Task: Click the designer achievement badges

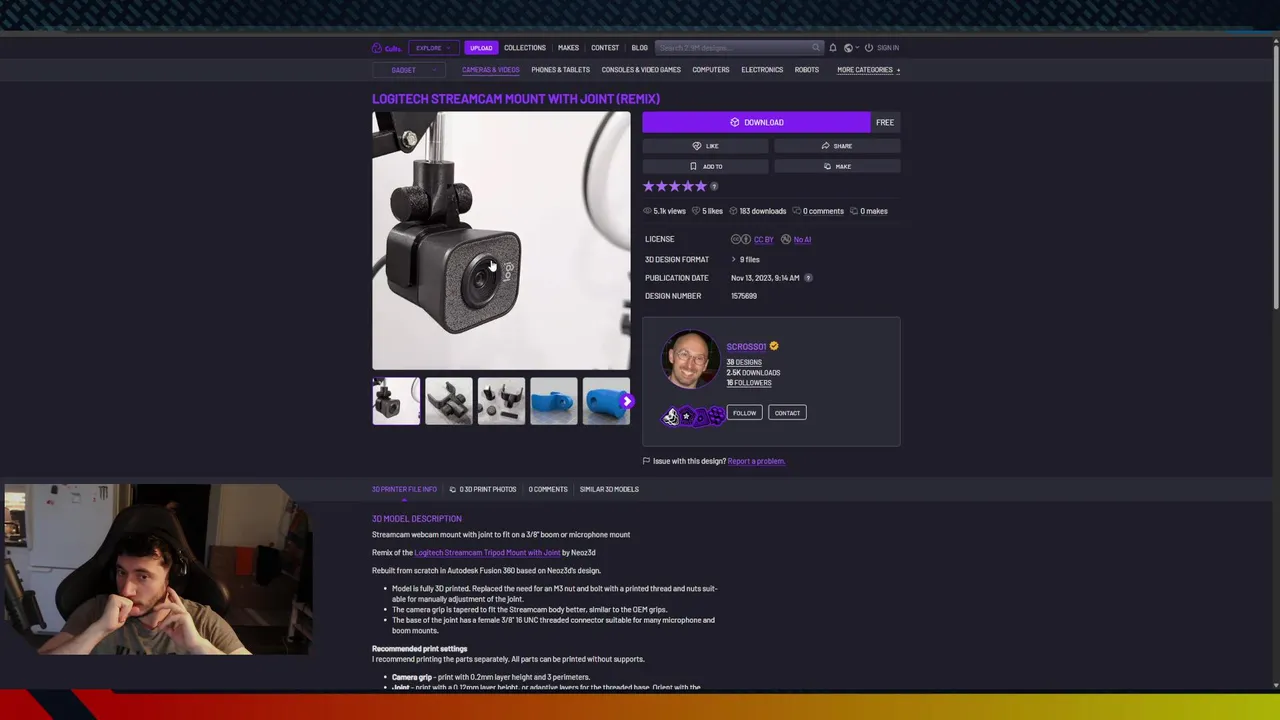Action: click(693, 416)
